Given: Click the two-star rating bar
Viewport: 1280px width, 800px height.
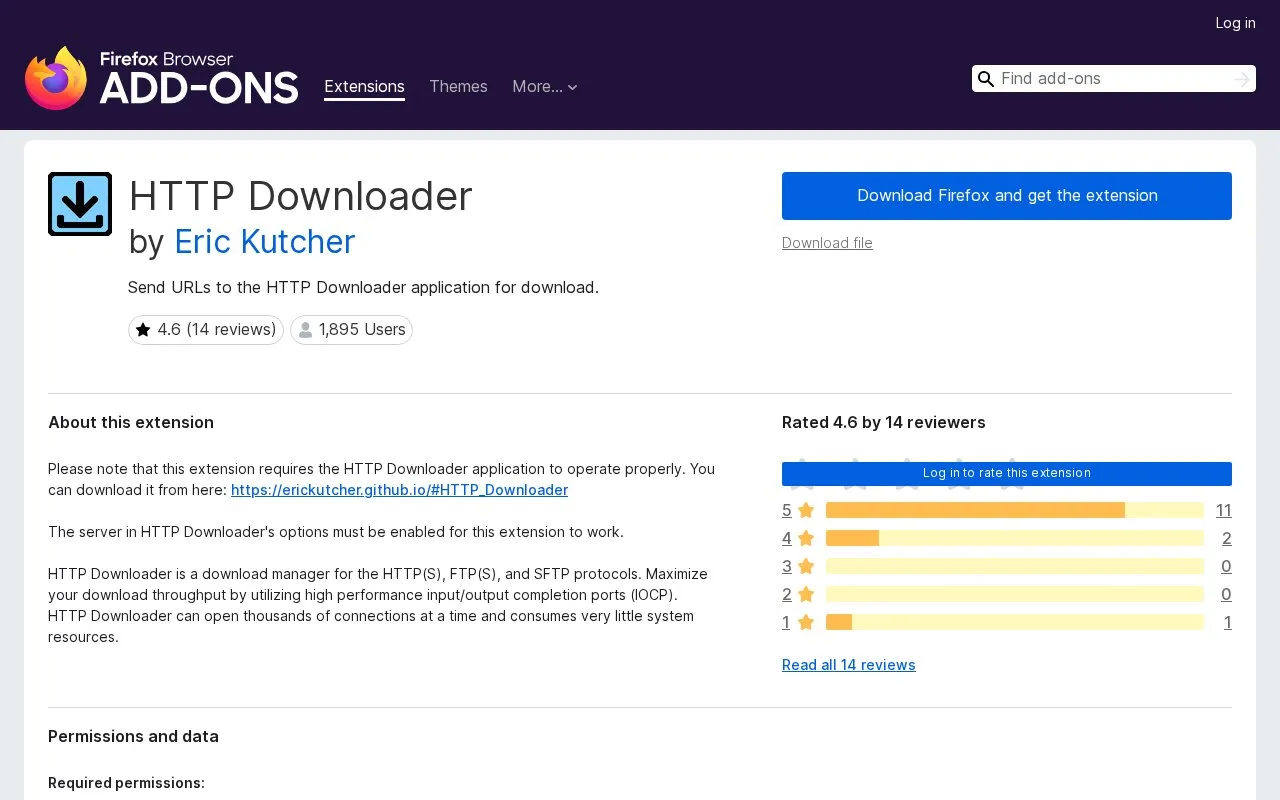Looking at the screenshot, I should [x=1015, y=595].
